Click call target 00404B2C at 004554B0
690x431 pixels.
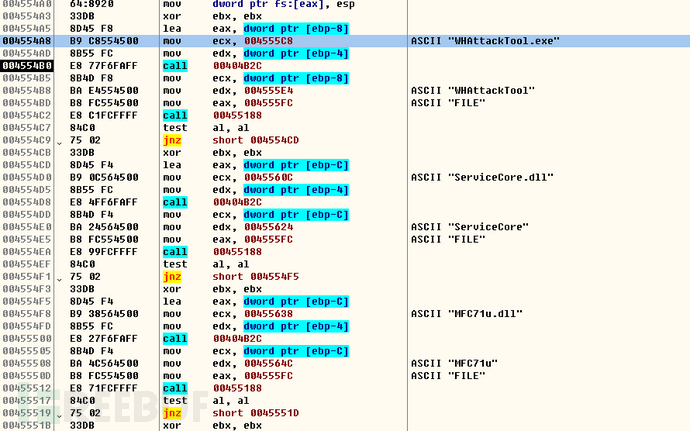(x=238, y=66)
